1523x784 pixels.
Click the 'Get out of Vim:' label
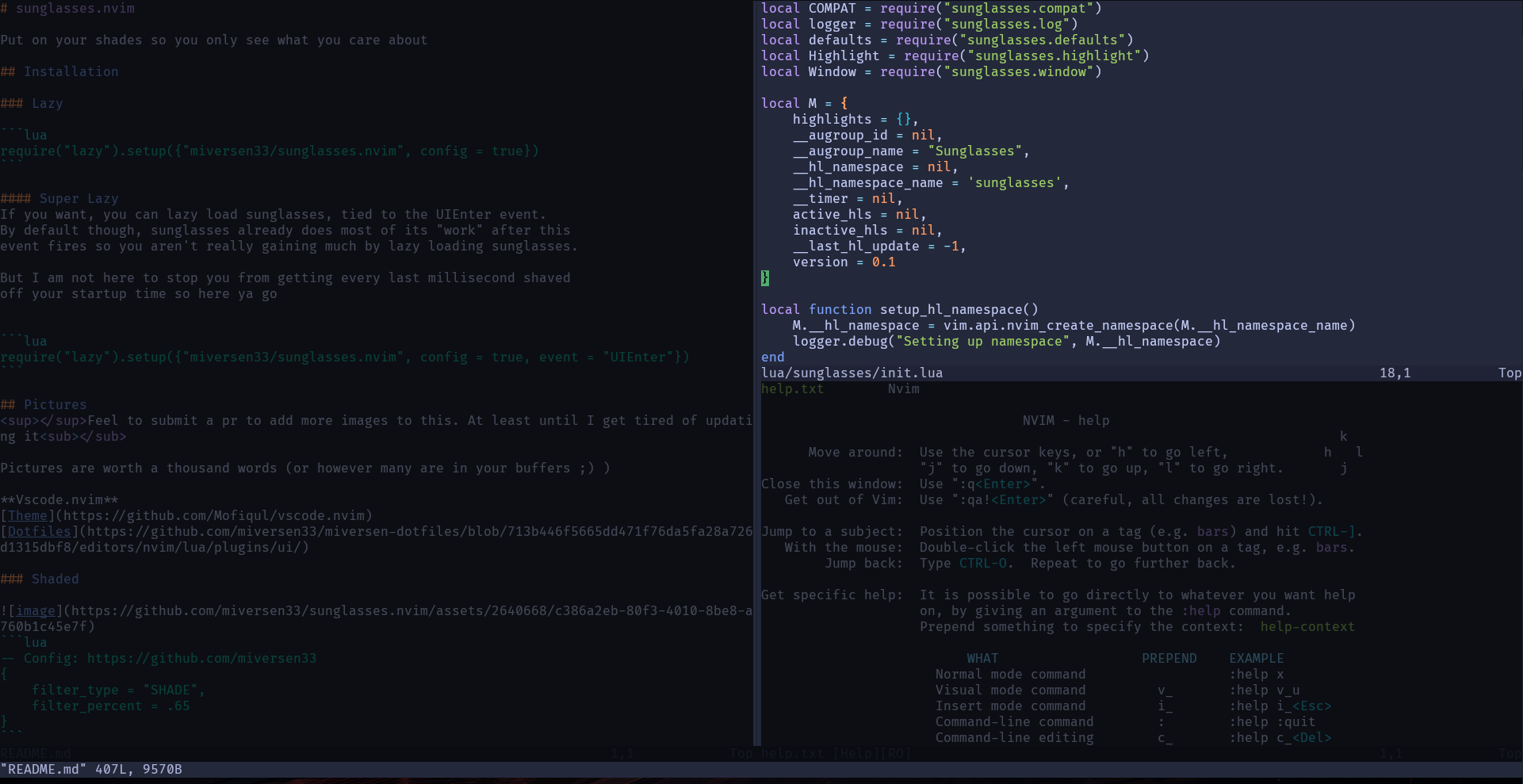[x=844, y=499]
